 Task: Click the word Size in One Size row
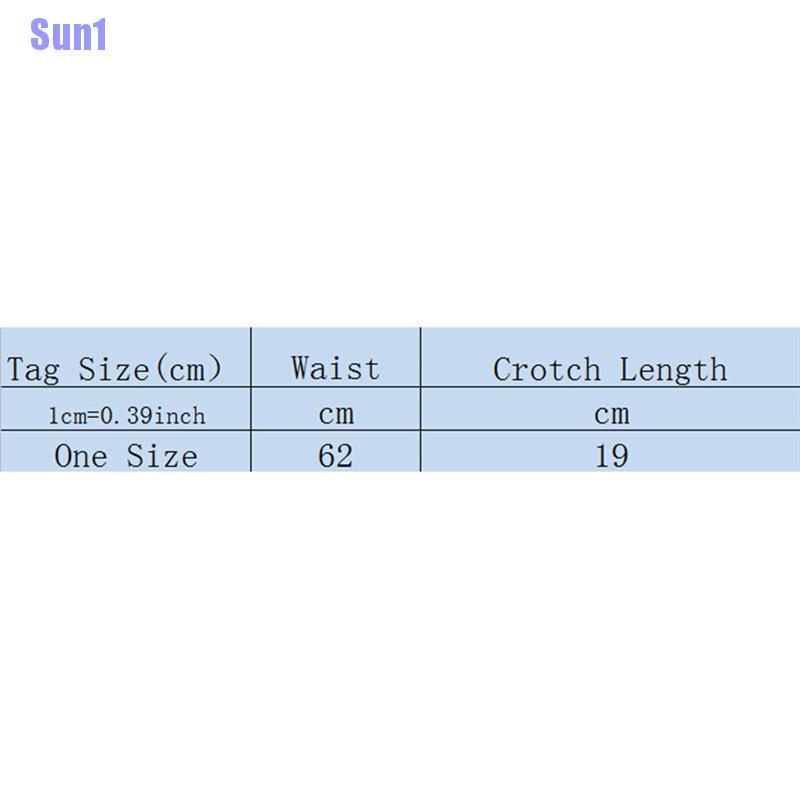(161, 456)
